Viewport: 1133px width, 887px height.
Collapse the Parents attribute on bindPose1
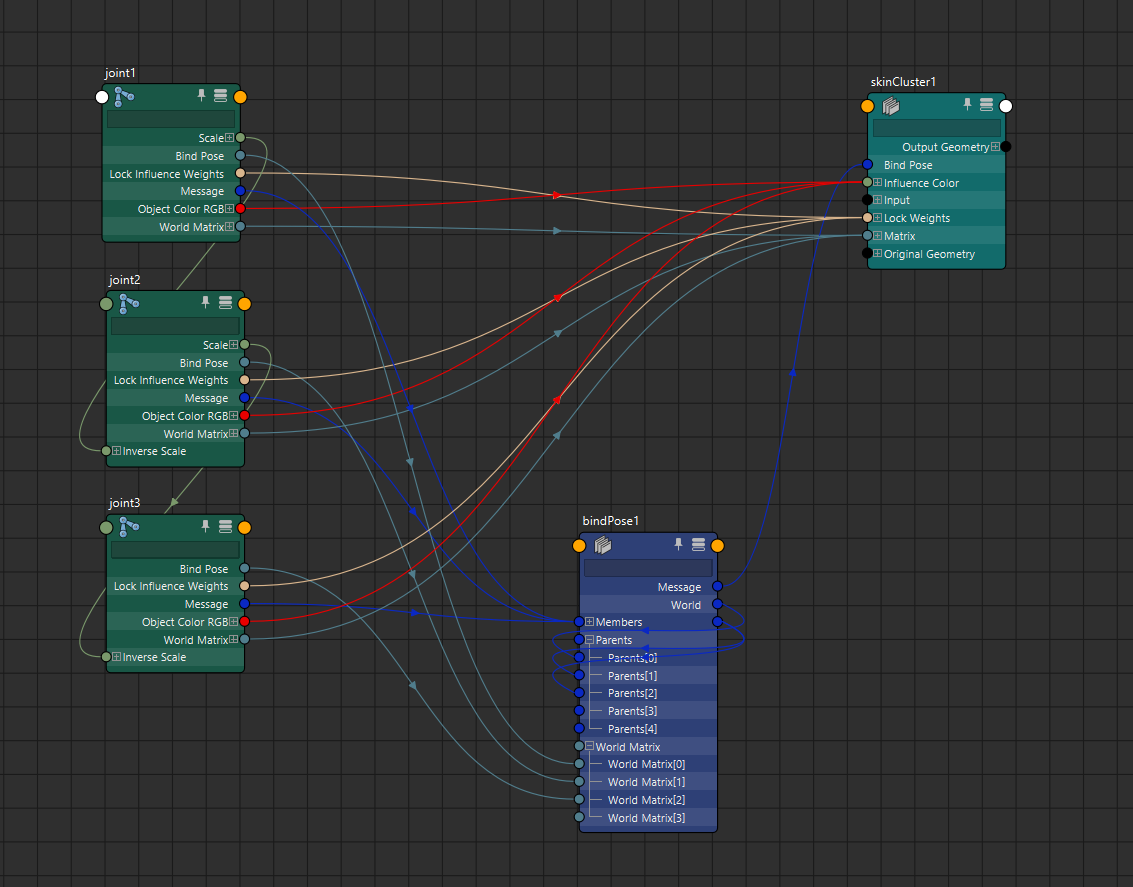(x=589, y=640)
